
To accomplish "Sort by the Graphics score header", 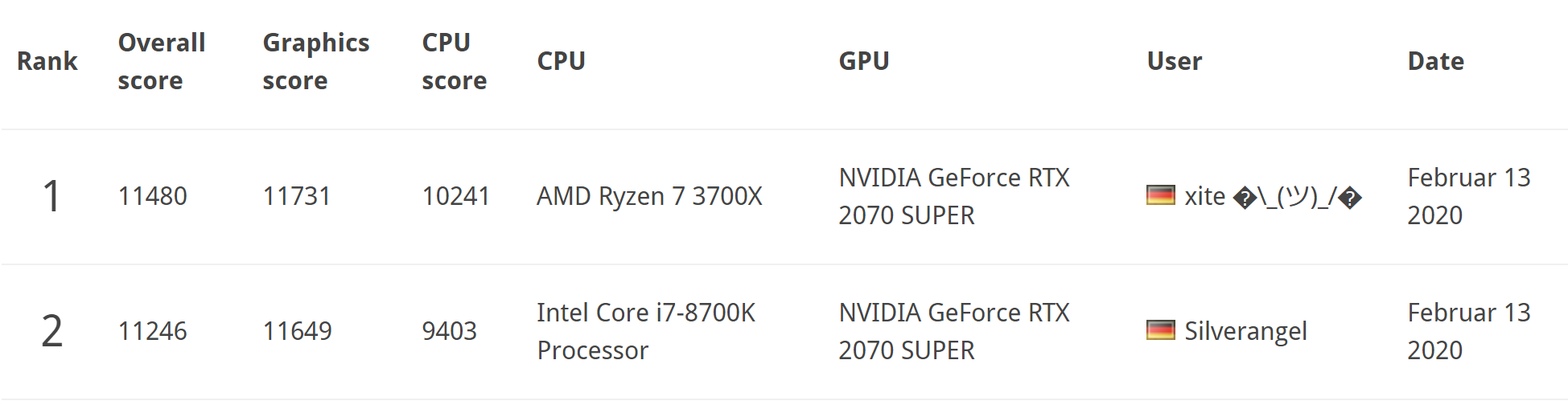I will 315,61.
